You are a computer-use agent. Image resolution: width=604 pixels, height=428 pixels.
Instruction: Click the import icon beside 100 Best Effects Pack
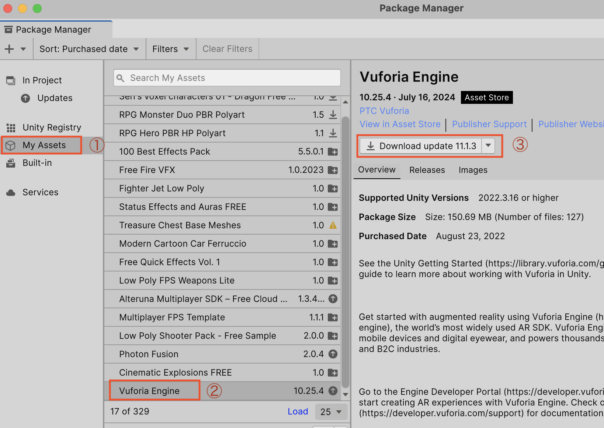pos(333,151)
